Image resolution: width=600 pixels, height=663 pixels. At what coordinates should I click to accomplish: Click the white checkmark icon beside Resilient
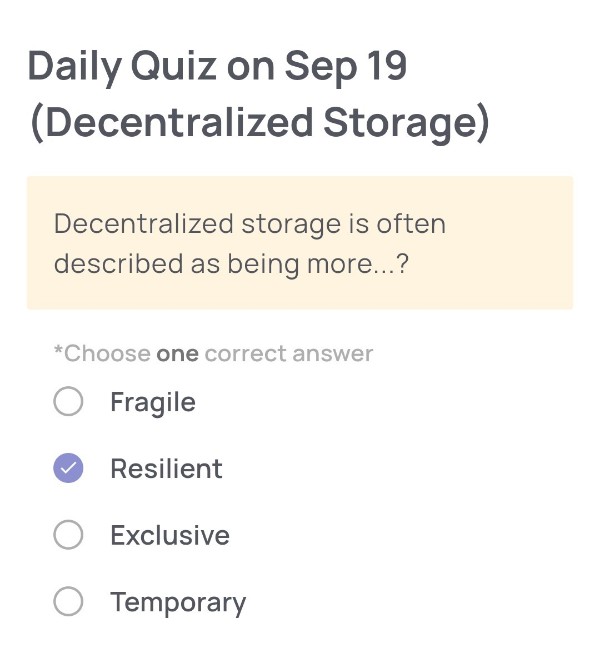point(68,469)
